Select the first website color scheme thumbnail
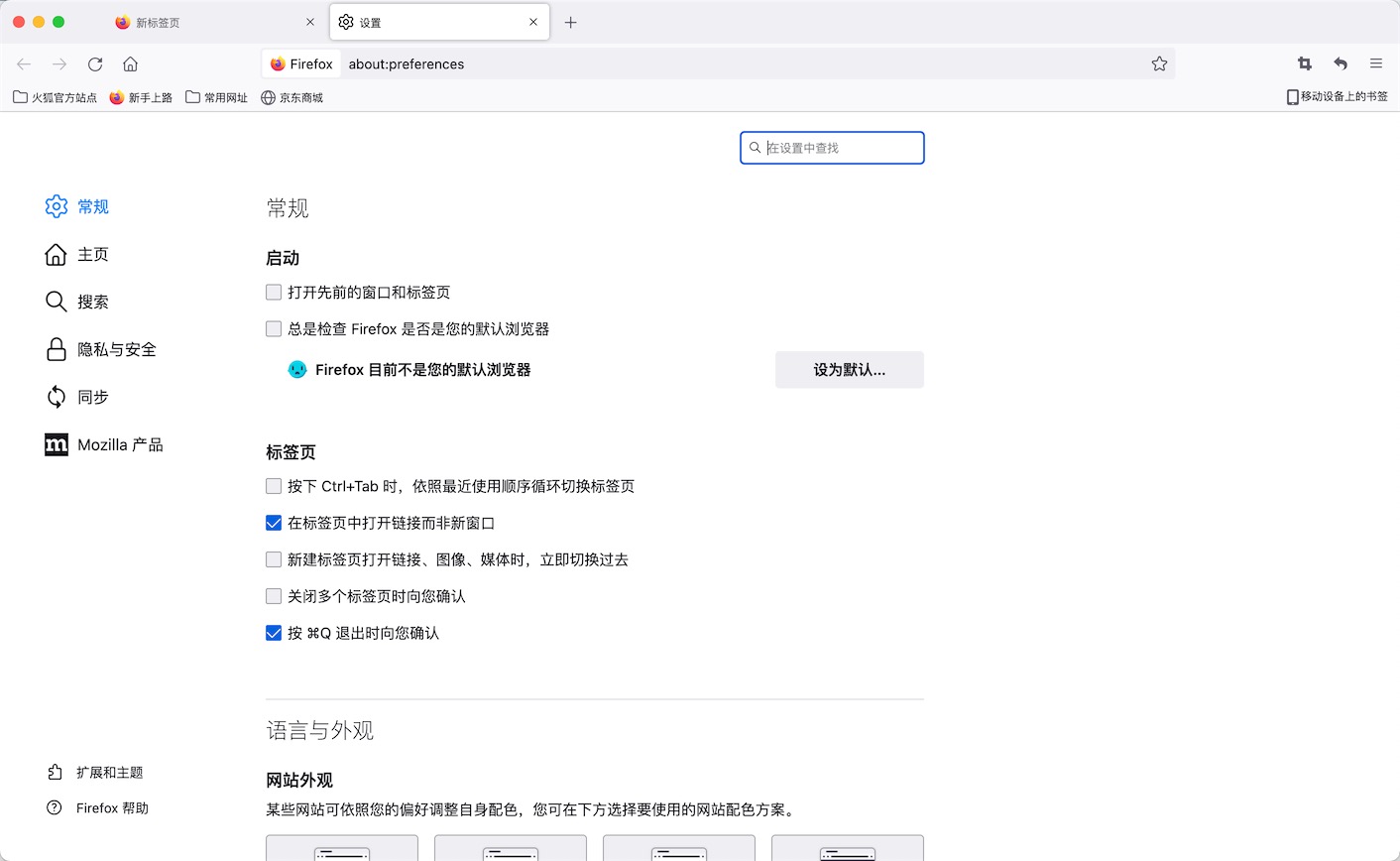 click(x=342, y=848)
